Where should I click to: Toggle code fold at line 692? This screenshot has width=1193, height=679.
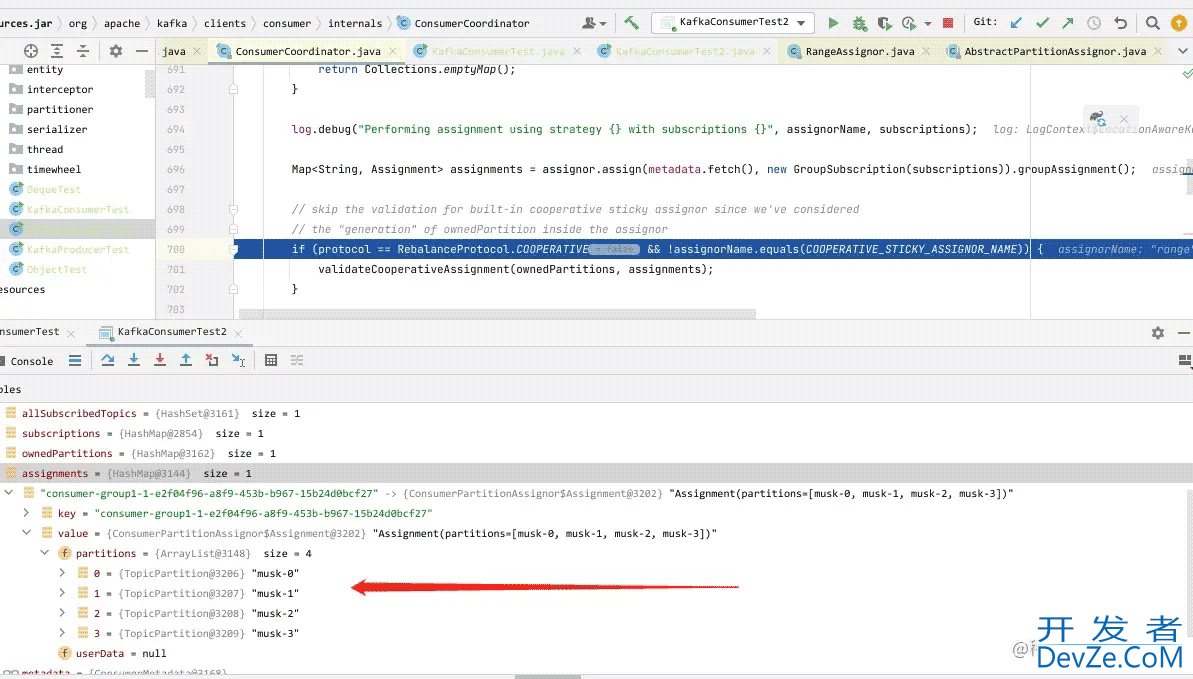[x=234, y=89]
